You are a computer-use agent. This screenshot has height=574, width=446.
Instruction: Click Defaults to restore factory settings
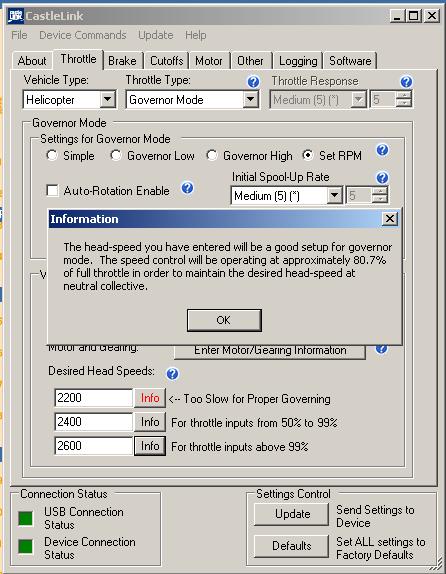point(291,546)
